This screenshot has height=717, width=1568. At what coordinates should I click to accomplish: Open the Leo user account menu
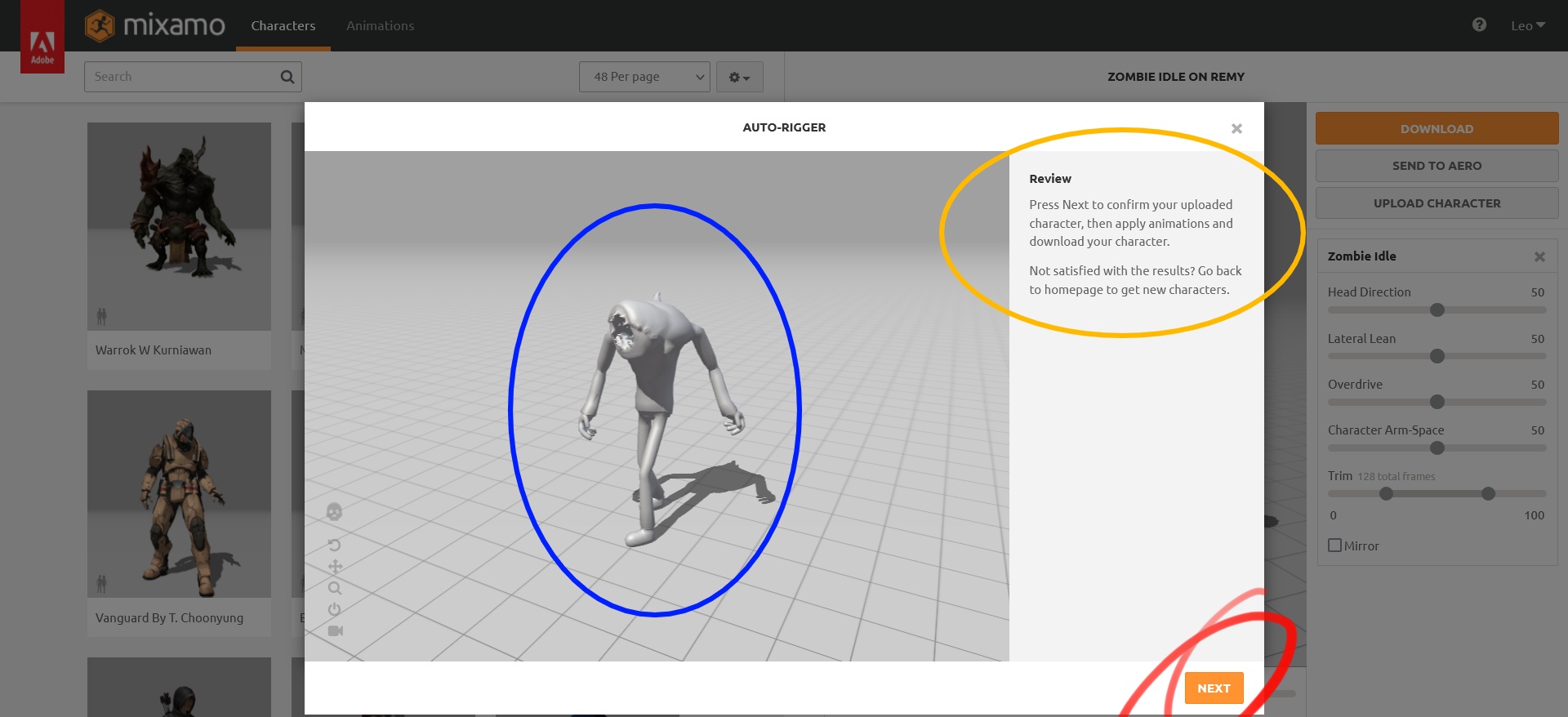tap(1527, 25)
